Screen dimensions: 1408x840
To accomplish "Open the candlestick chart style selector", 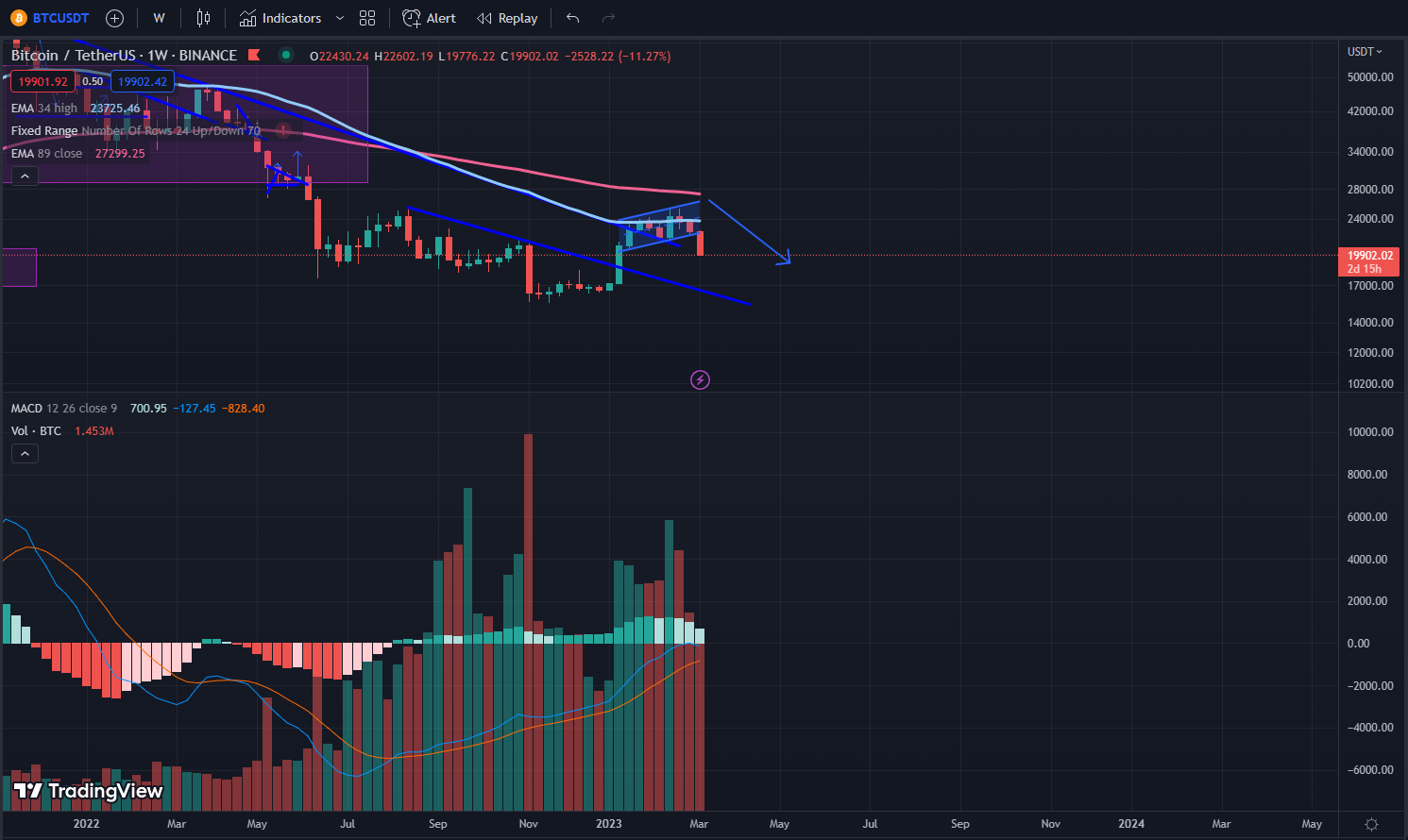I will click(203, 18).
